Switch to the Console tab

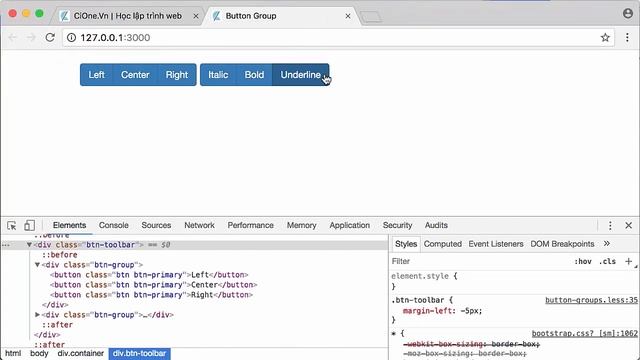coord(113,225)
